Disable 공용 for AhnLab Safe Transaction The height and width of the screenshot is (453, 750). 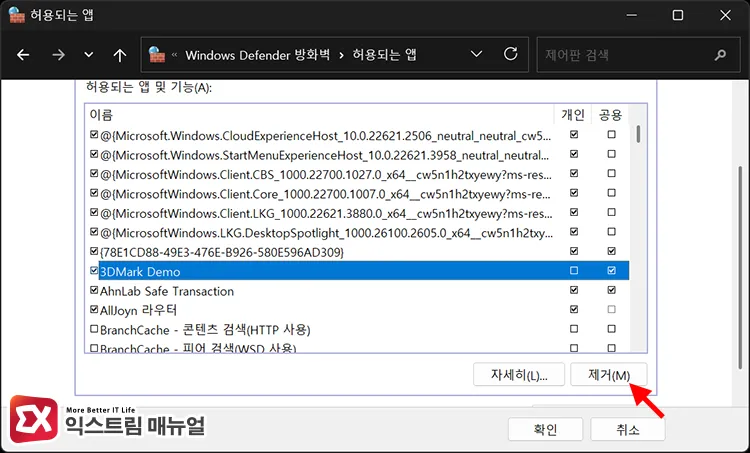[x=611, y=290]
